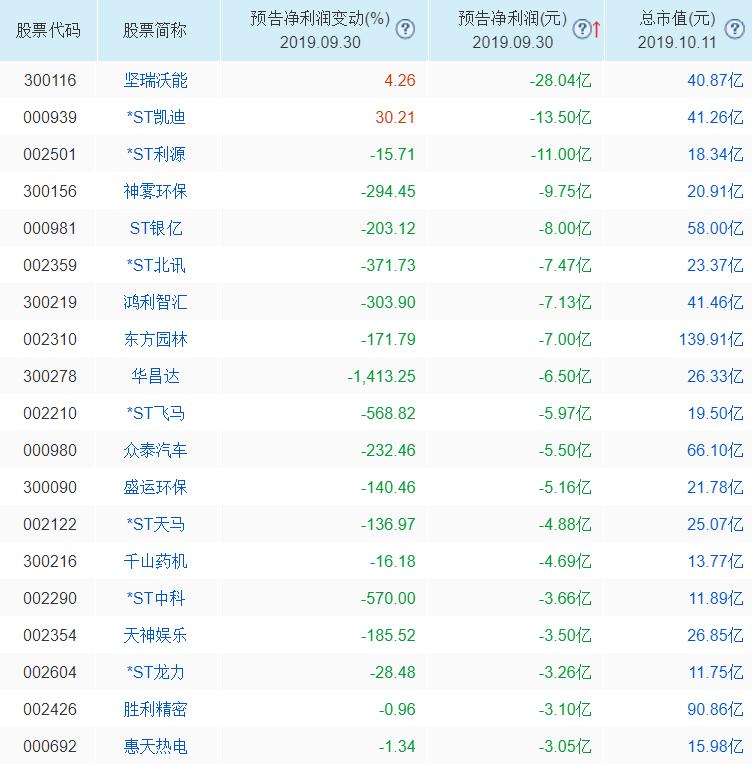Select stock code 300156
The height and width of the screenshot is (764, 752).
coord(50,191)
